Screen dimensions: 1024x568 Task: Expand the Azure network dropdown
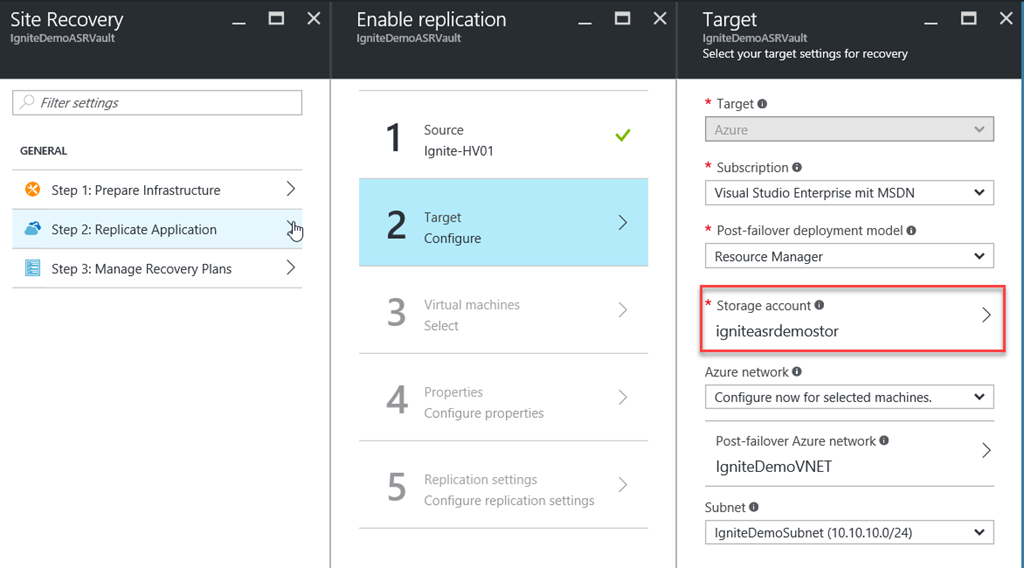tap(849, 397)
